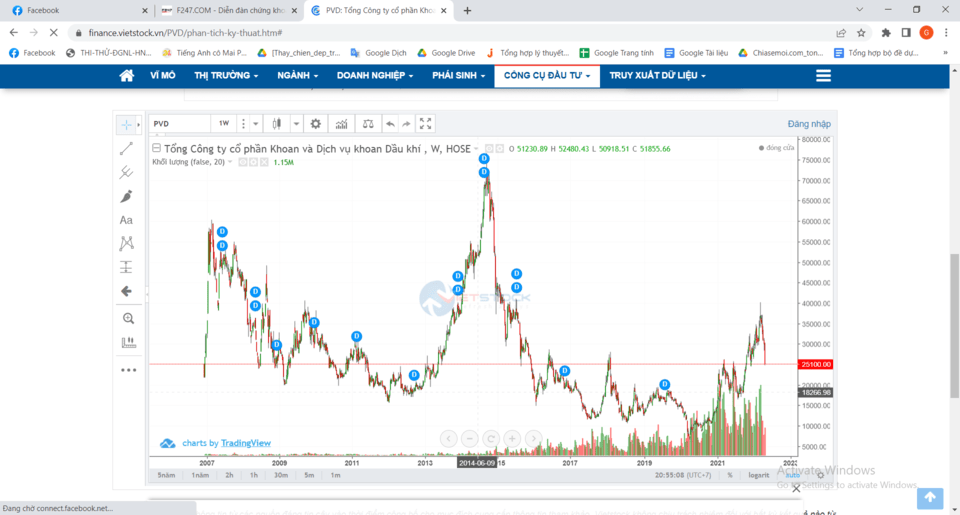Click the left arrow back icon in drawing sidebar

pyautogui.click(x=126, y=291)
